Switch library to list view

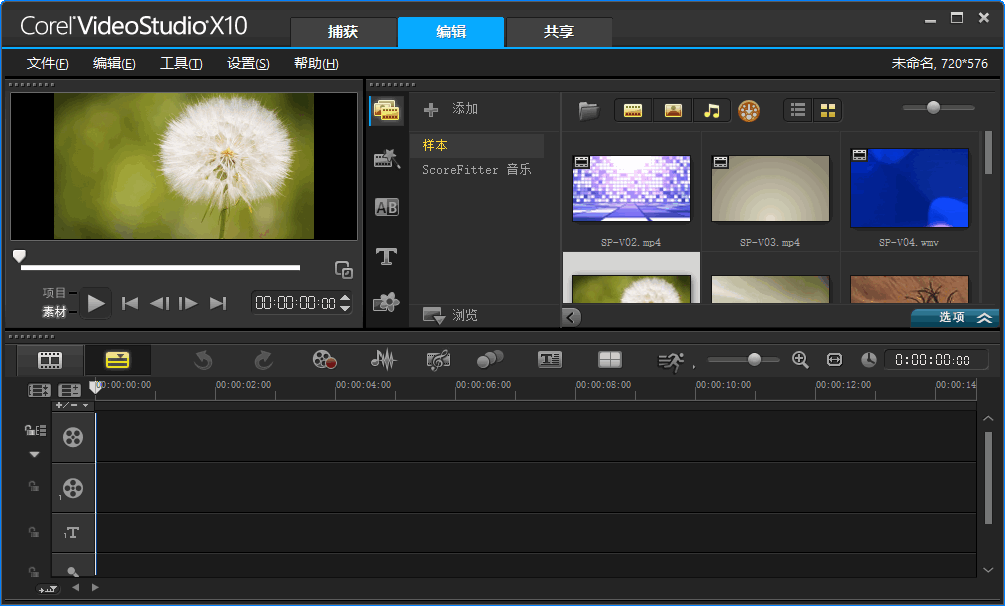click(x=798, y=110)
